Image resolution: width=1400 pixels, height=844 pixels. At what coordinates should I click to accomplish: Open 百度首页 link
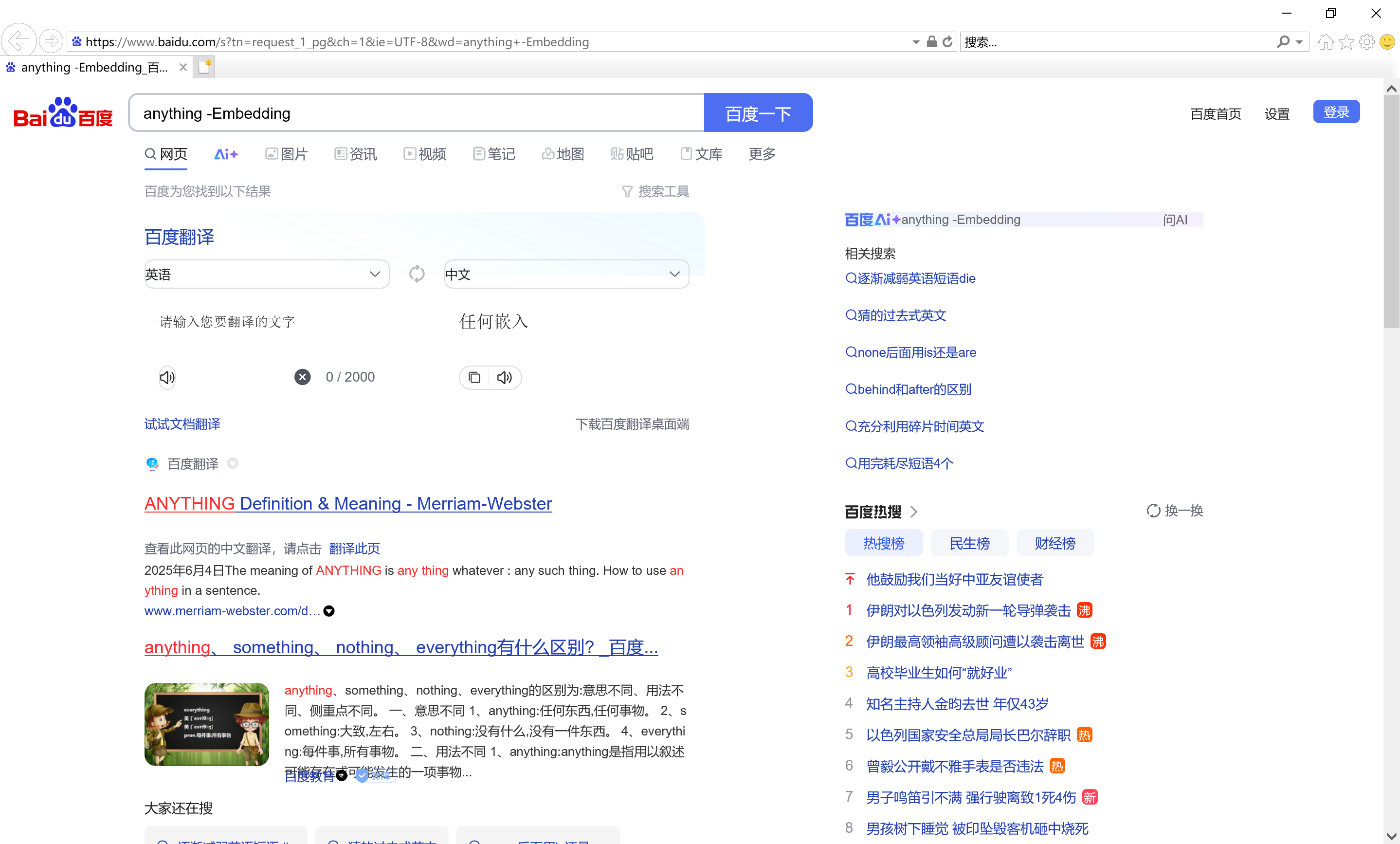coord(1216,114)
